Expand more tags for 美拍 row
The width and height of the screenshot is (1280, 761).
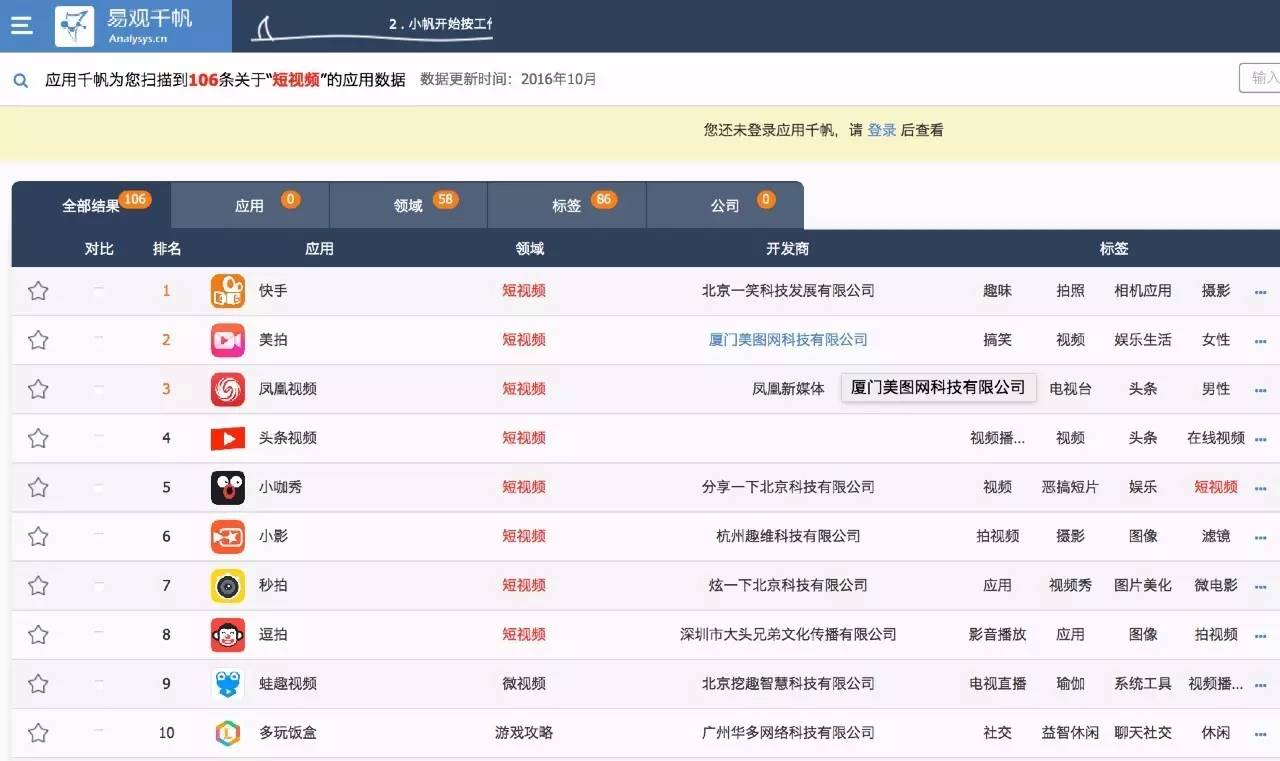1260,342
